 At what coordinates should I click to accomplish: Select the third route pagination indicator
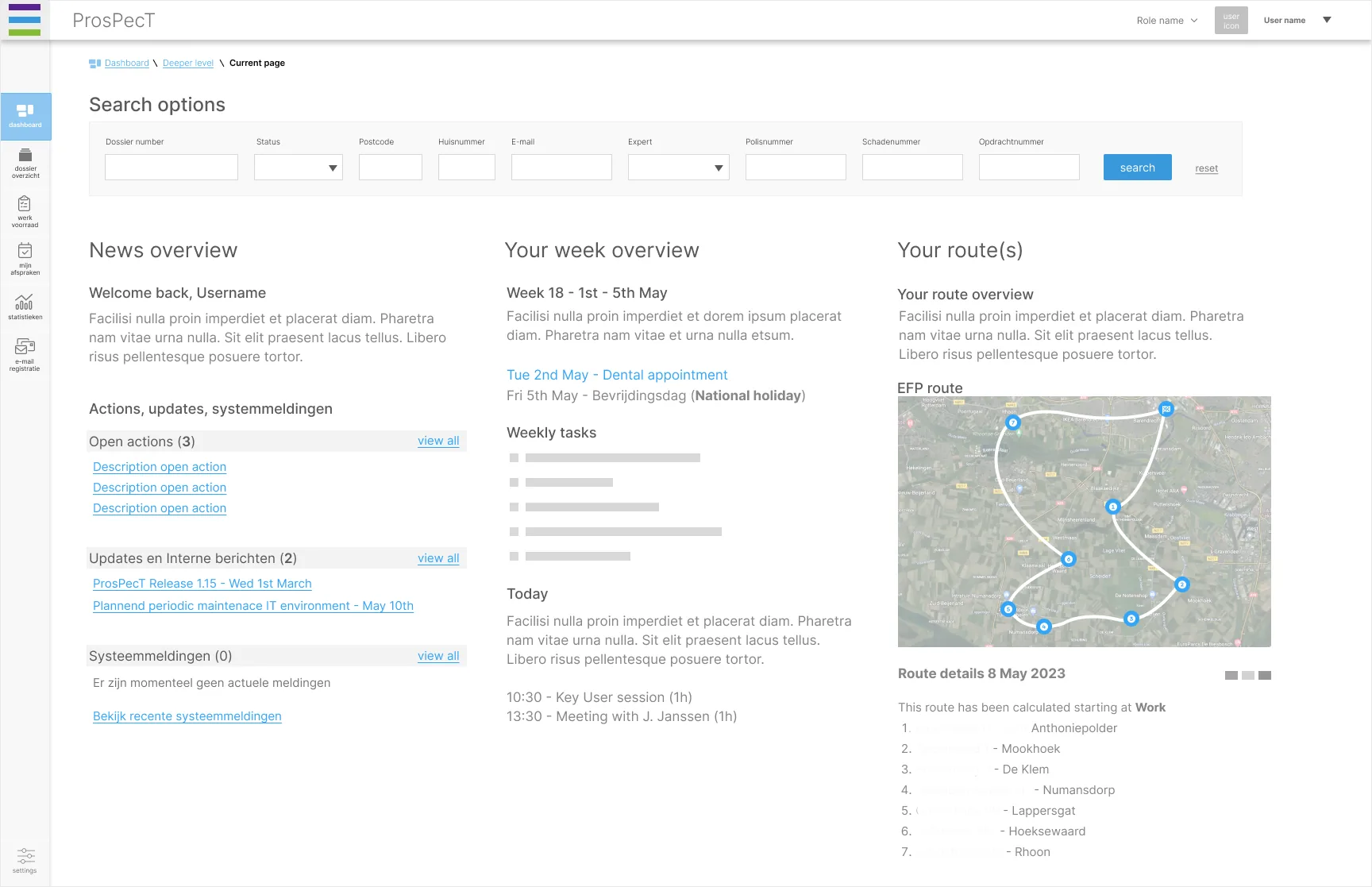click(x=1265, y=675)
